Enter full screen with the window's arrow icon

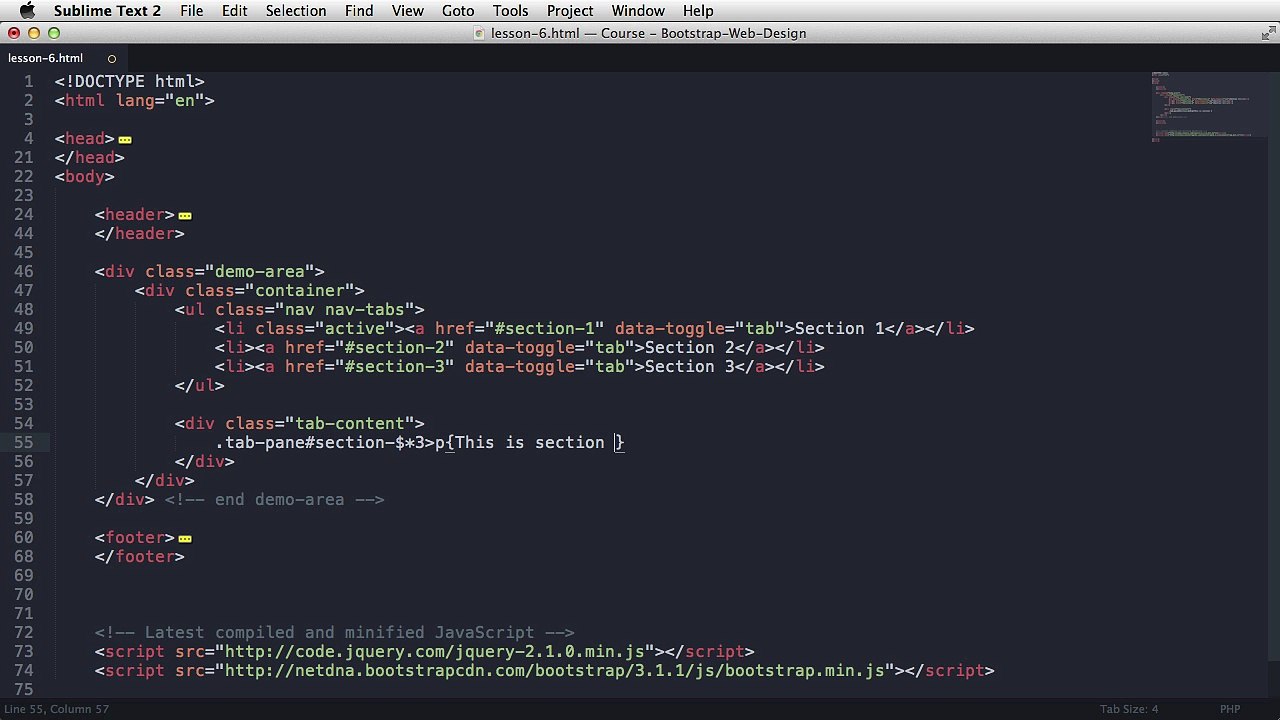pyautogui.click(x=1267, y=33)
